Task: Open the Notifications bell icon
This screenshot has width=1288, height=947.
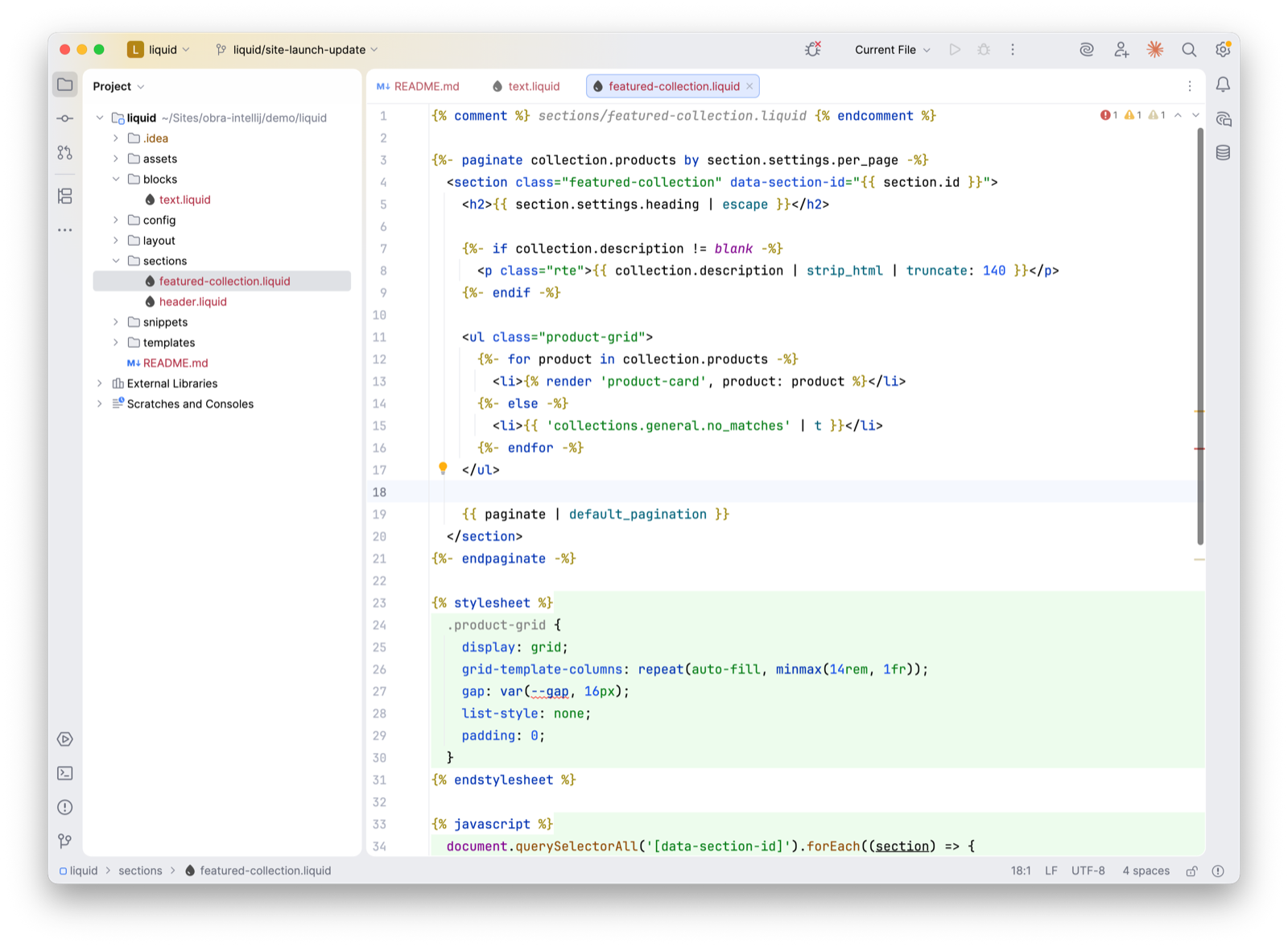Action: (1223, 85)
